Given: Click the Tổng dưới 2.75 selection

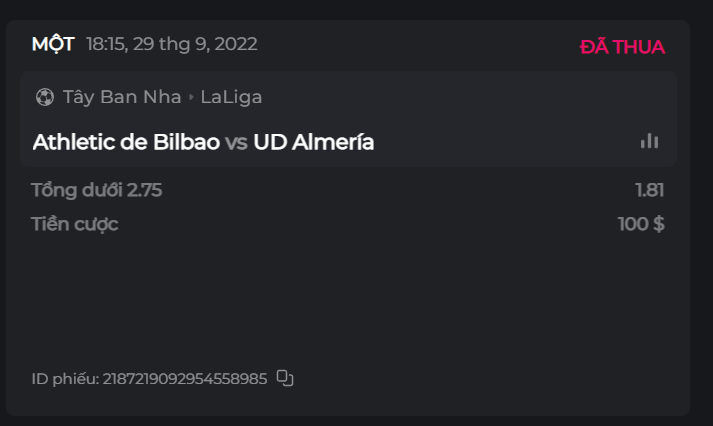Looking at the screenshot, I should (x=96, y=190).
